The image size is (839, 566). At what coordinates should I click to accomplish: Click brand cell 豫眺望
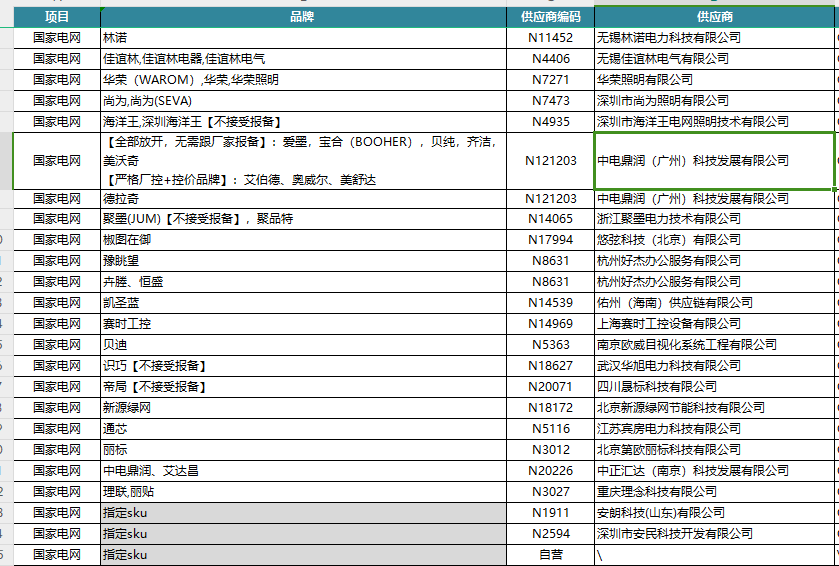[x=303, y=261]
